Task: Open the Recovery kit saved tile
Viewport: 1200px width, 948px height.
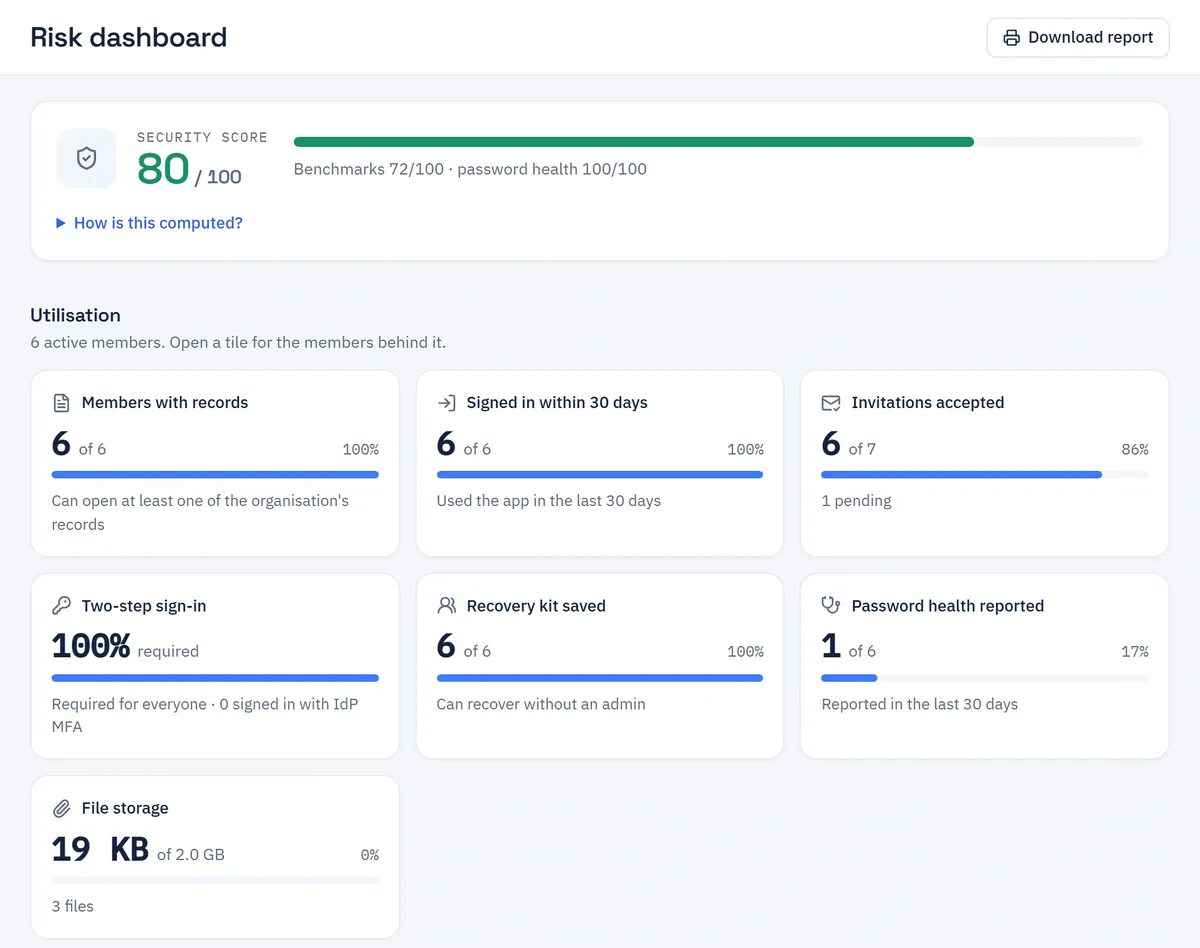Action: pos(600,666)
